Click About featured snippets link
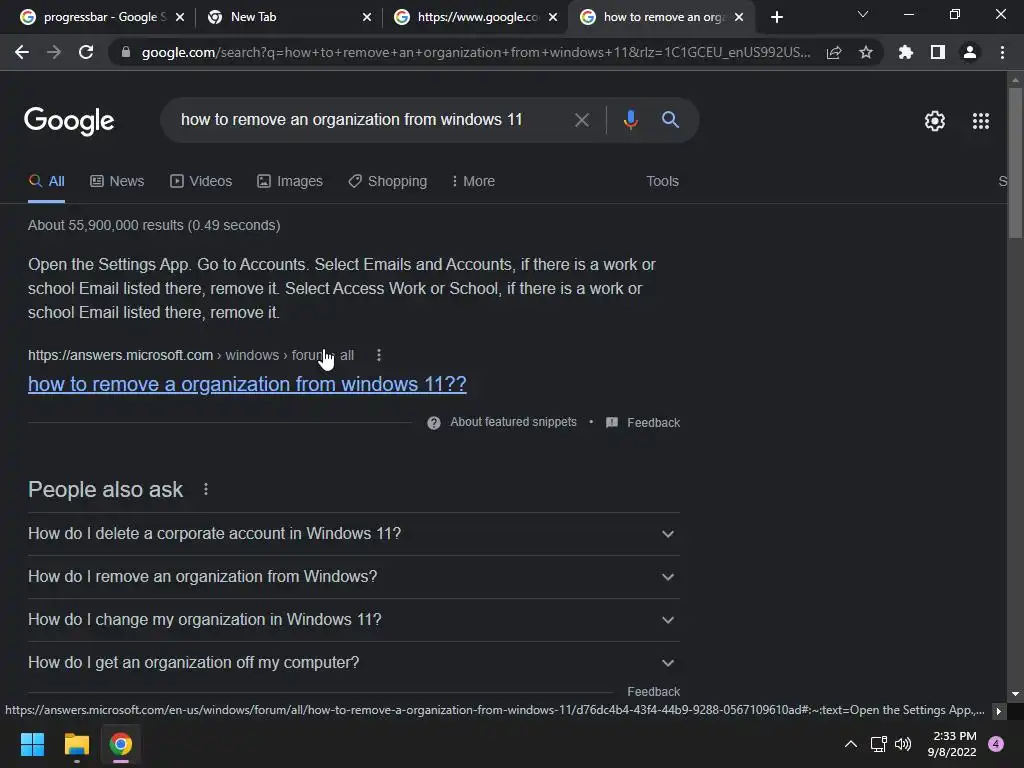Screen dimensions: 1024x768 coord(513,422)
